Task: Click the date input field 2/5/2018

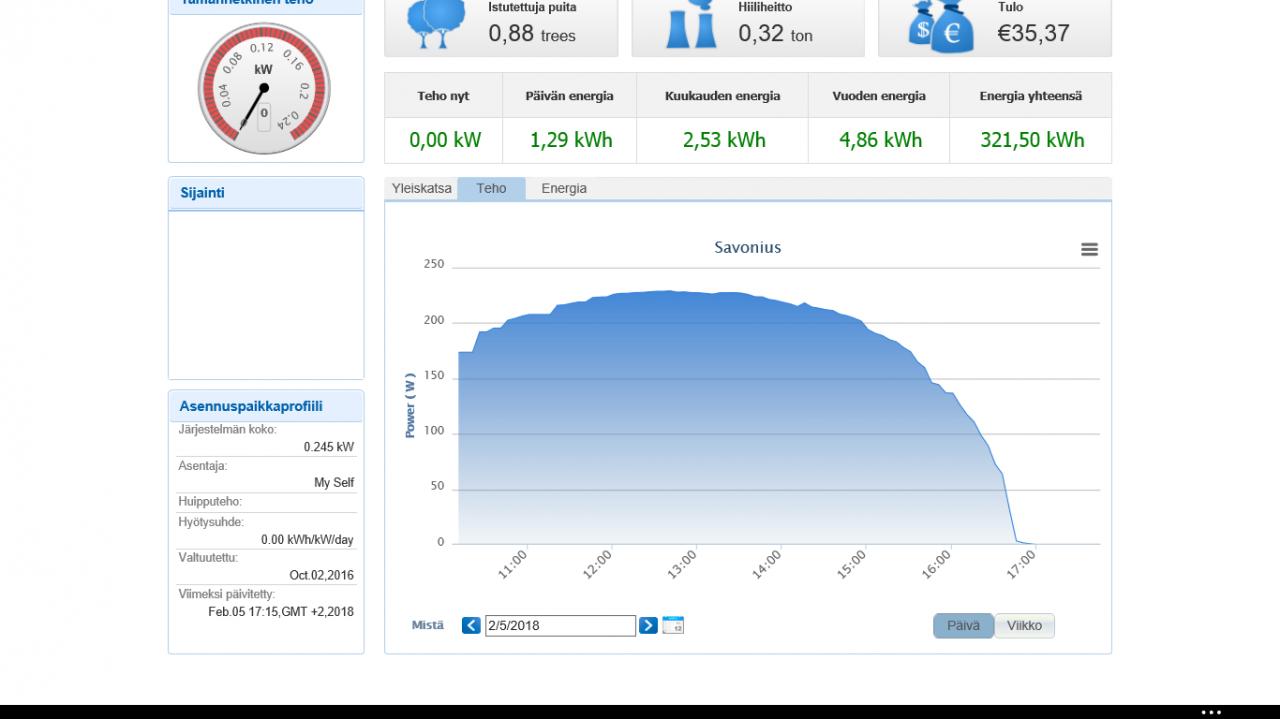Action: 560,626
